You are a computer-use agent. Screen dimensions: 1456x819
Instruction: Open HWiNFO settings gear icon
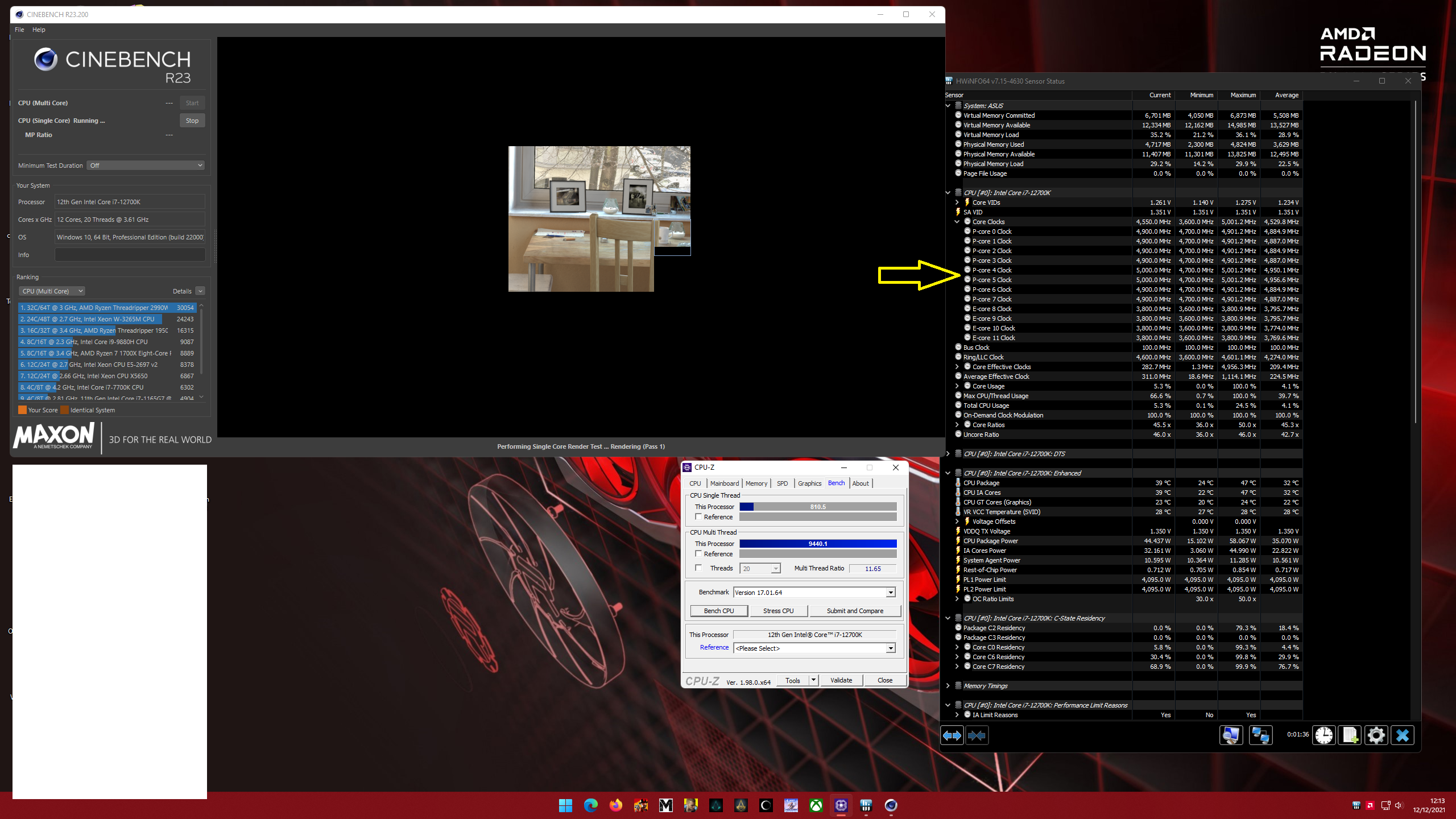click(x=1376, y=735)
